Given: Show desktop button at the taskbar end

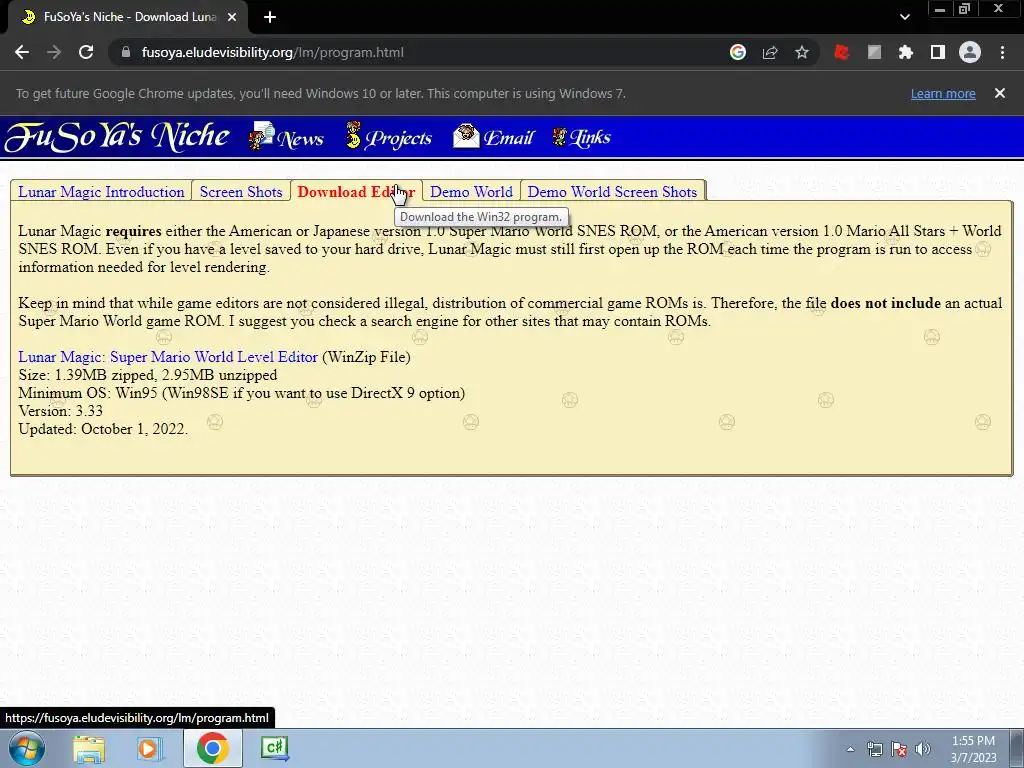Looking at the screenshot, I should tap(1016, 748).
